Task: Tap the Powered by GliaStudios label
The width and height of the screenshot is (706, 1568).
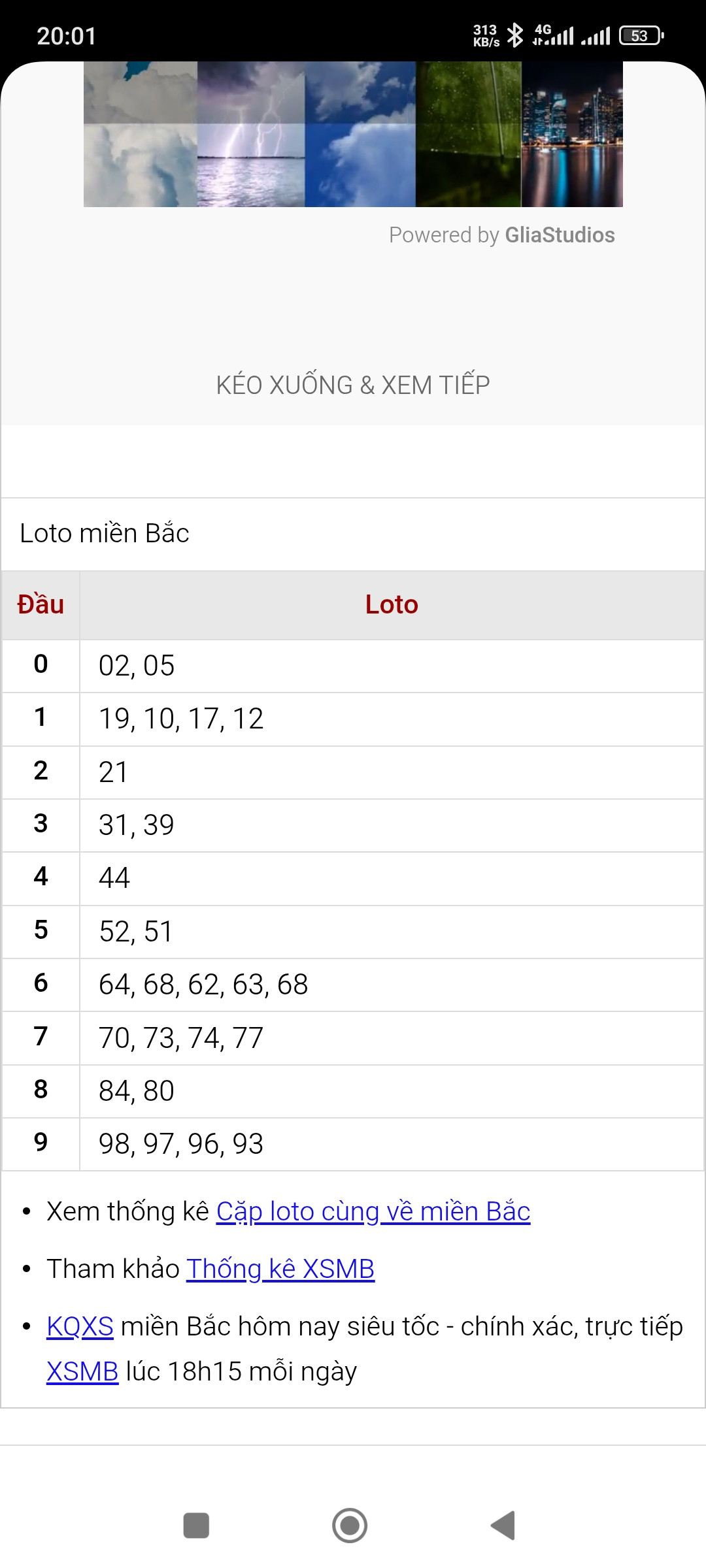Action: (502, 235)
